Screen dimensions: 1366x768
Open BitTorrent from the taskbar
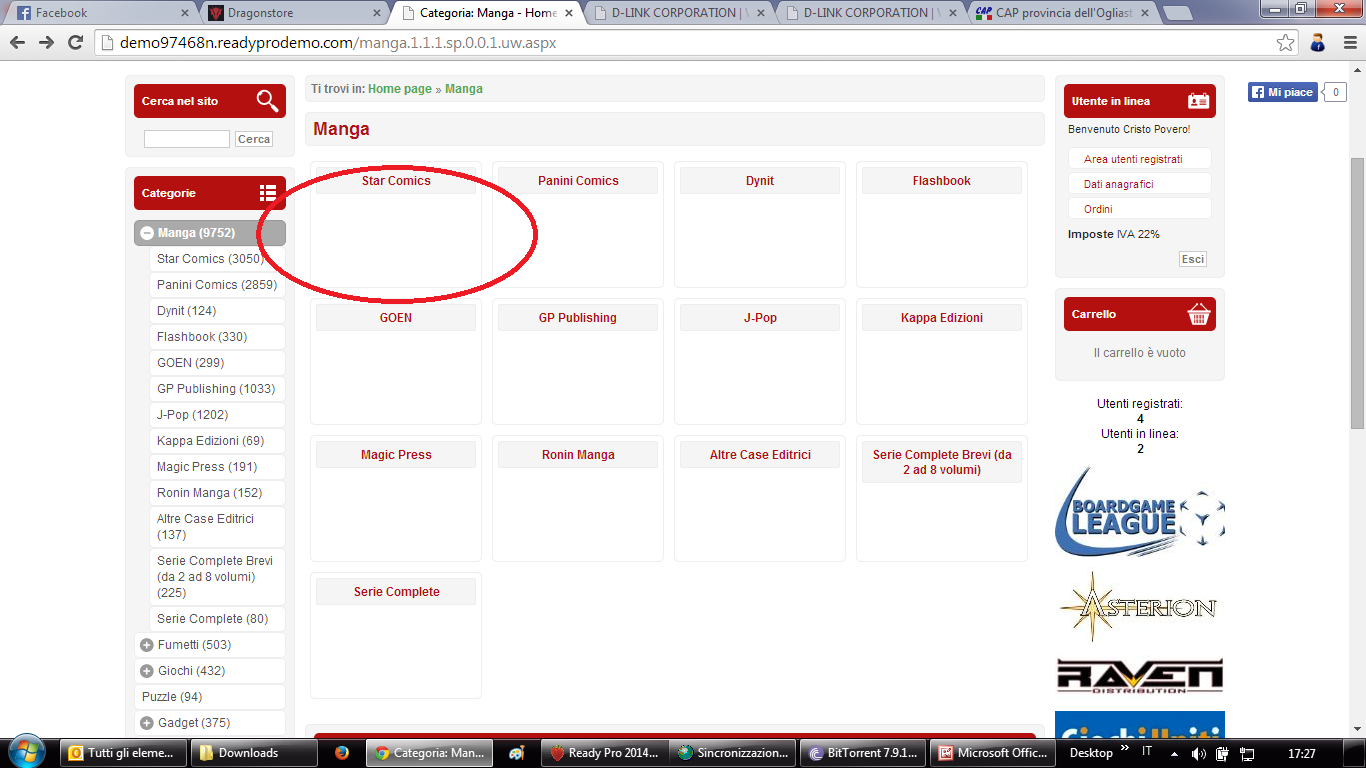[x=861, y=753]
